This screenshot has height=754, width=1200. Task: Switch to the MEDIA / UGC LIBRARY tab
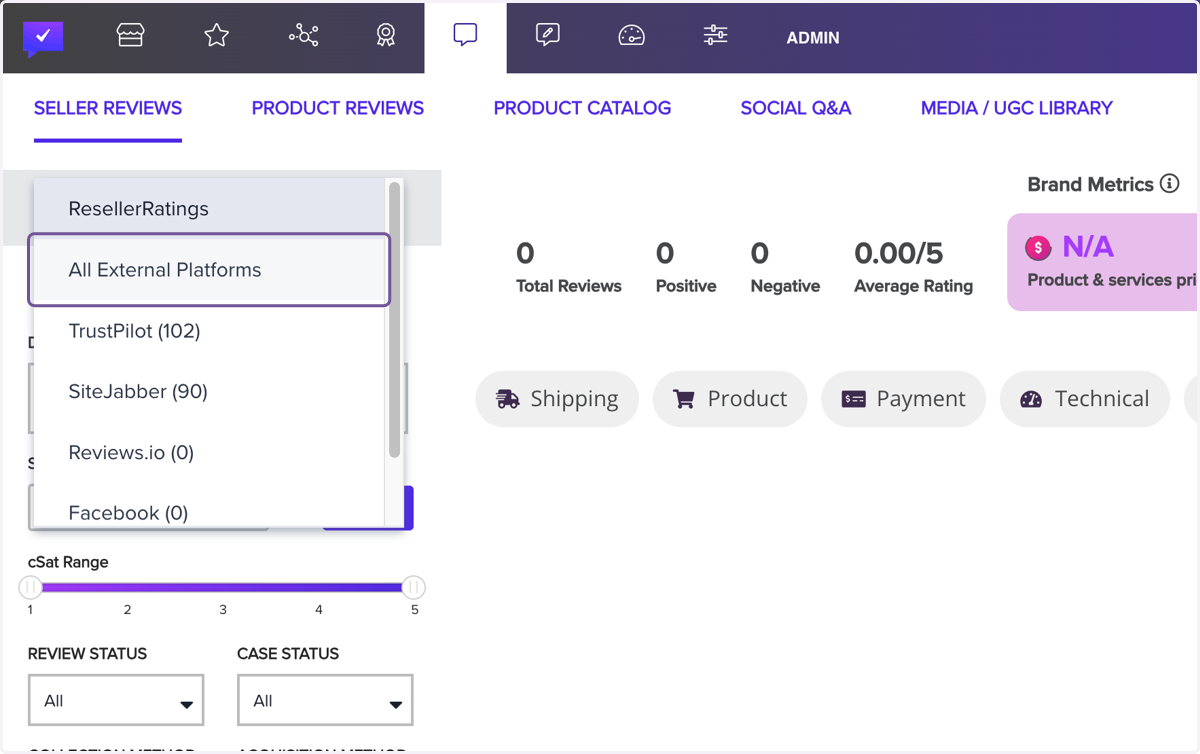1017,108
